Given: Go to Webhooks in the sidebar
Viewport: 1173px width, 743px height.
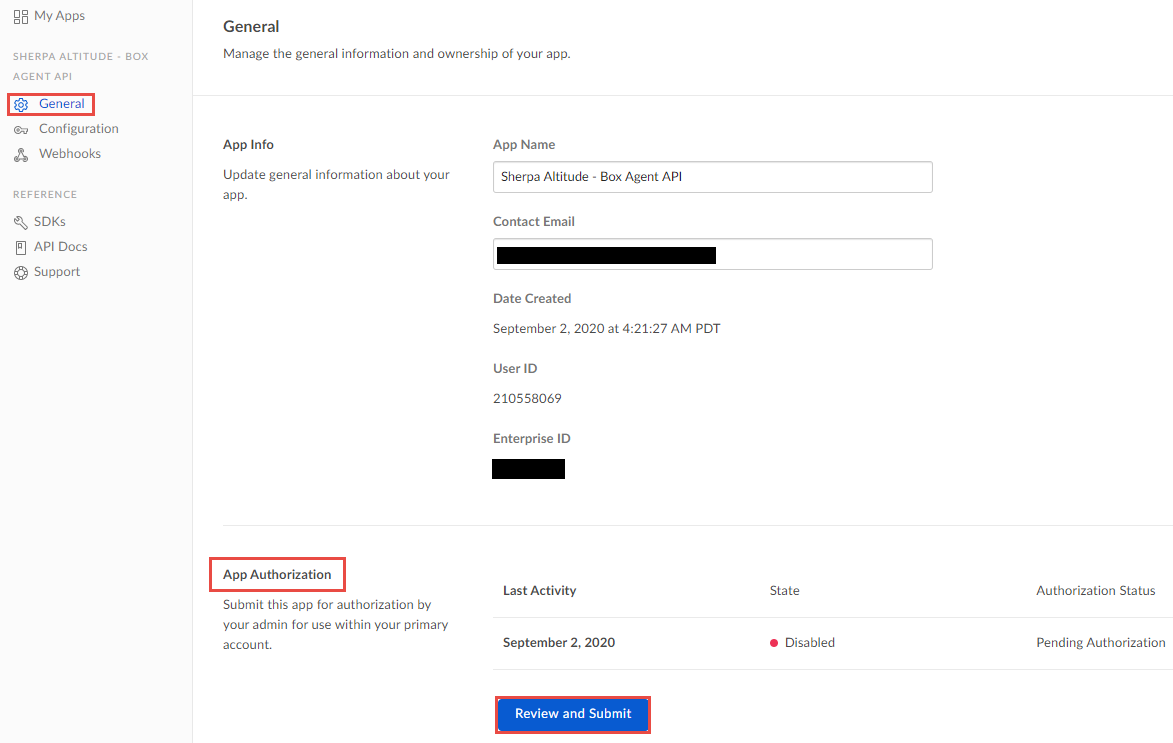Looking at the screenshot, I should click(x=70, y=154).
